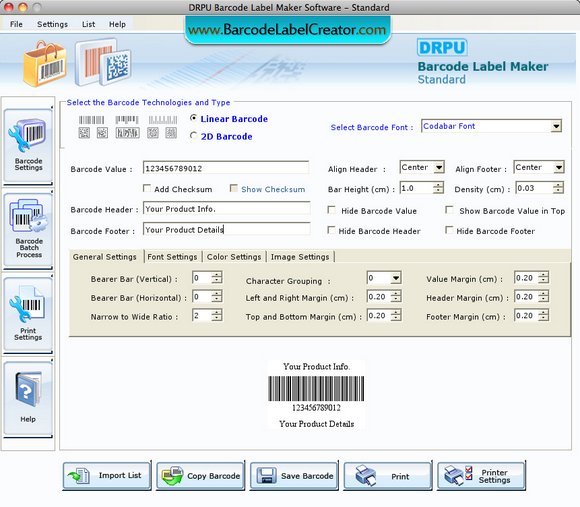This screenshot has width=580, height=507.
Task: Open the Character Grouping dropdown
Action: click(396, 278)
